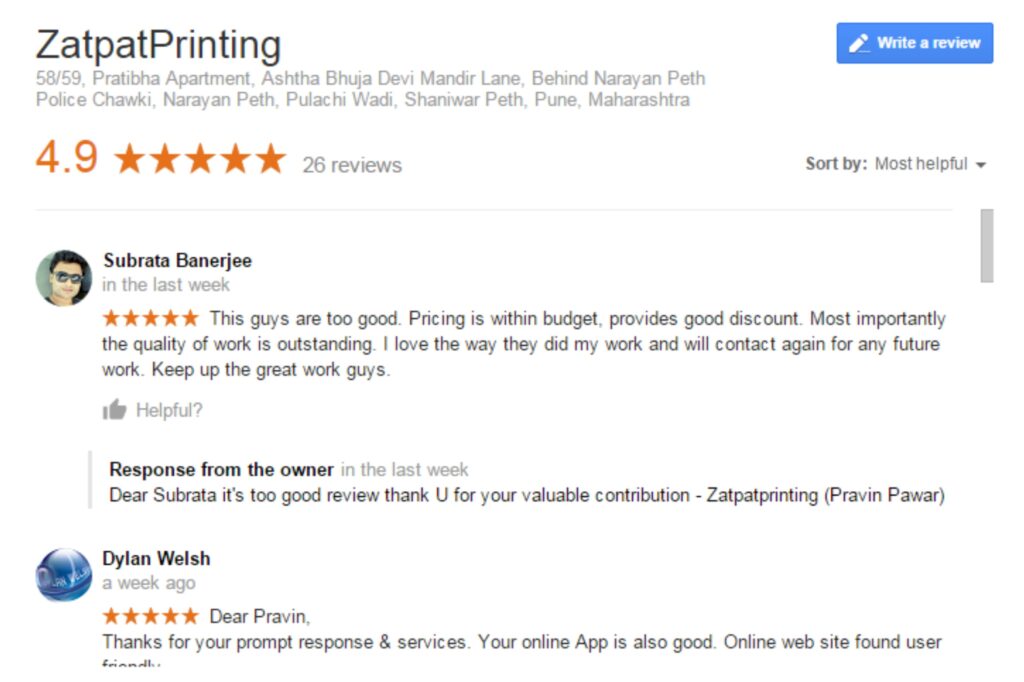Viewport: 1024px width, 682px height.
Task: Click Subrata Banerjee's five-star rating
Action: [x=151, y=319]
